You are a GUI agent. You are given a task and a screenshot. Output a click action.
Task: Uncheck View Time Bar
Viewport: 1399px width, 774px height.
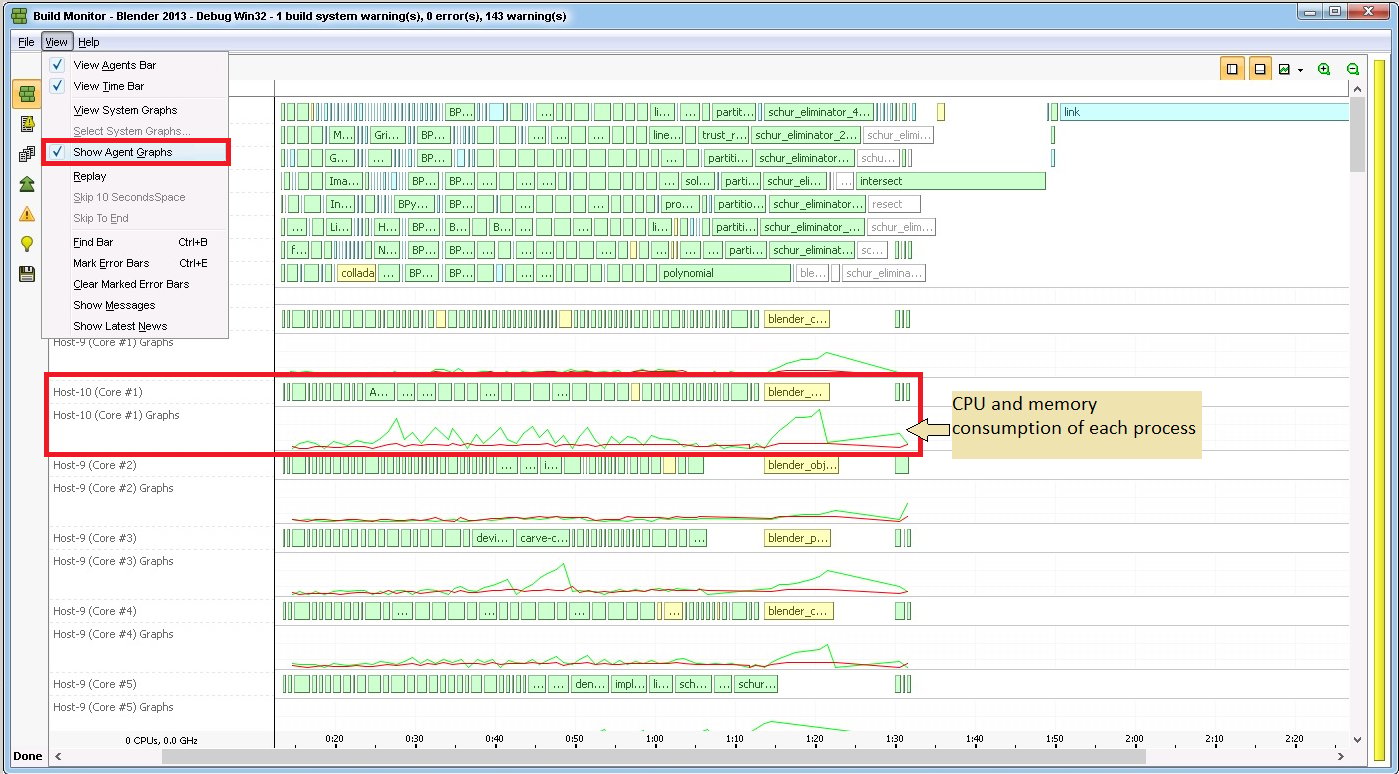[135, 86]
